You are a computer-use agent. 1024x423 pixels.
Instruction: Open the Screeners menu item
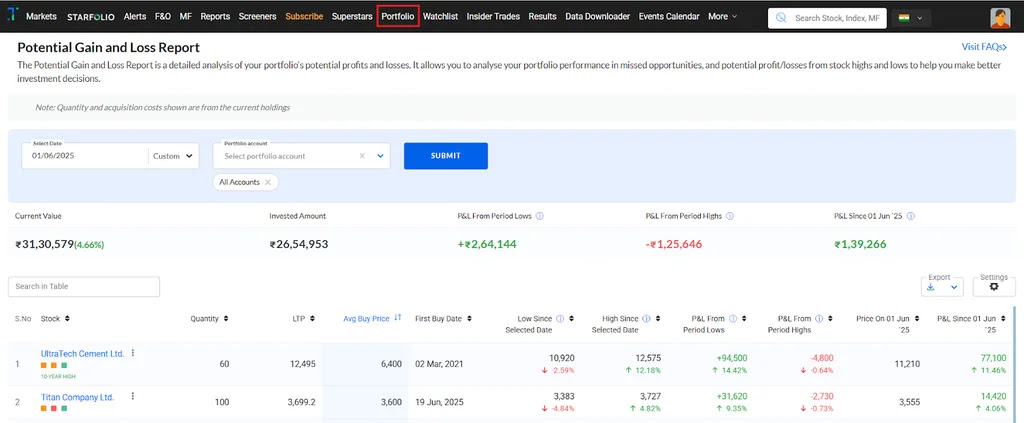(x=257, y=16)
